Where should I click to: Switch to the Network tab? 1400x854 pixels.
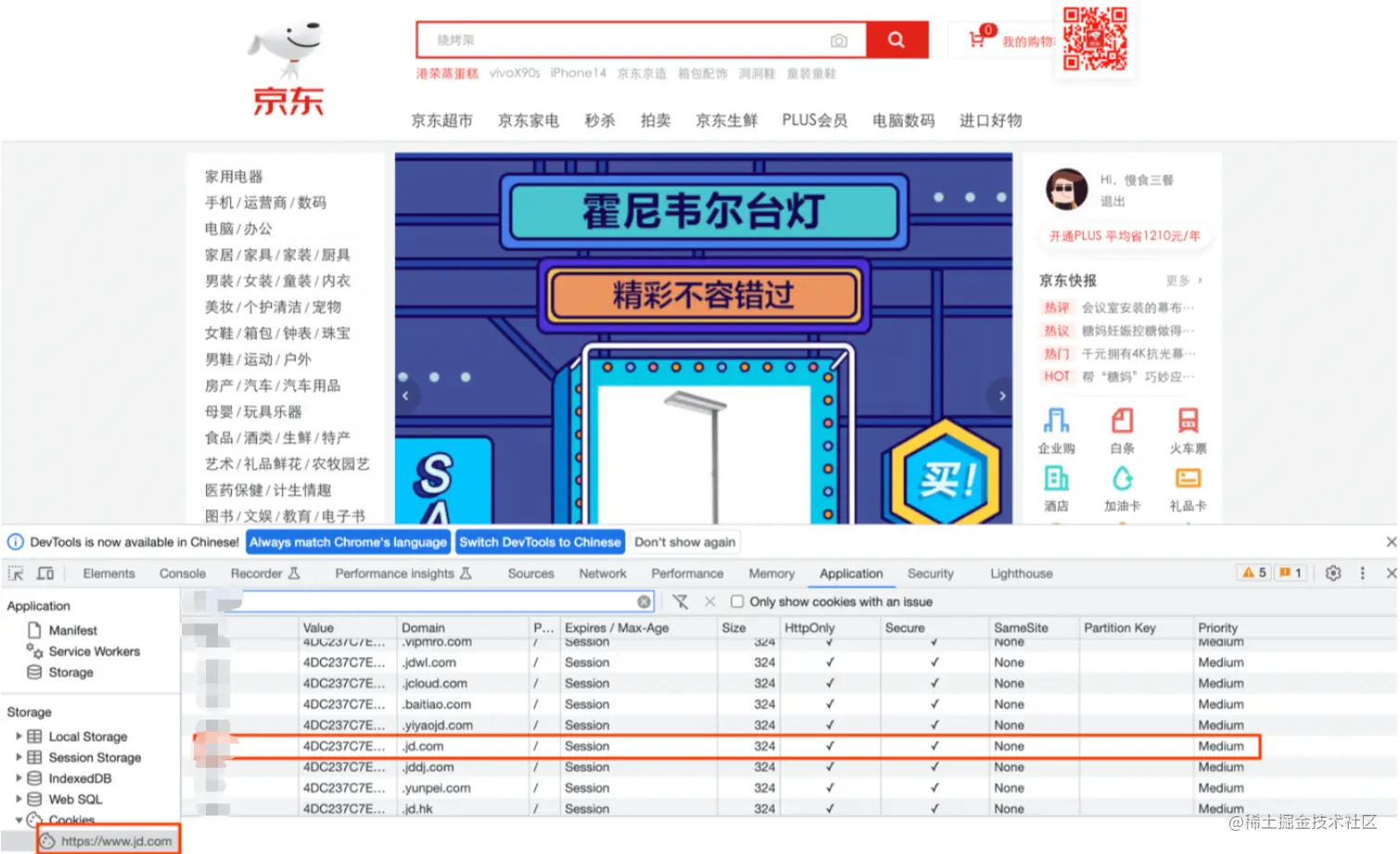tap(603, 574)
